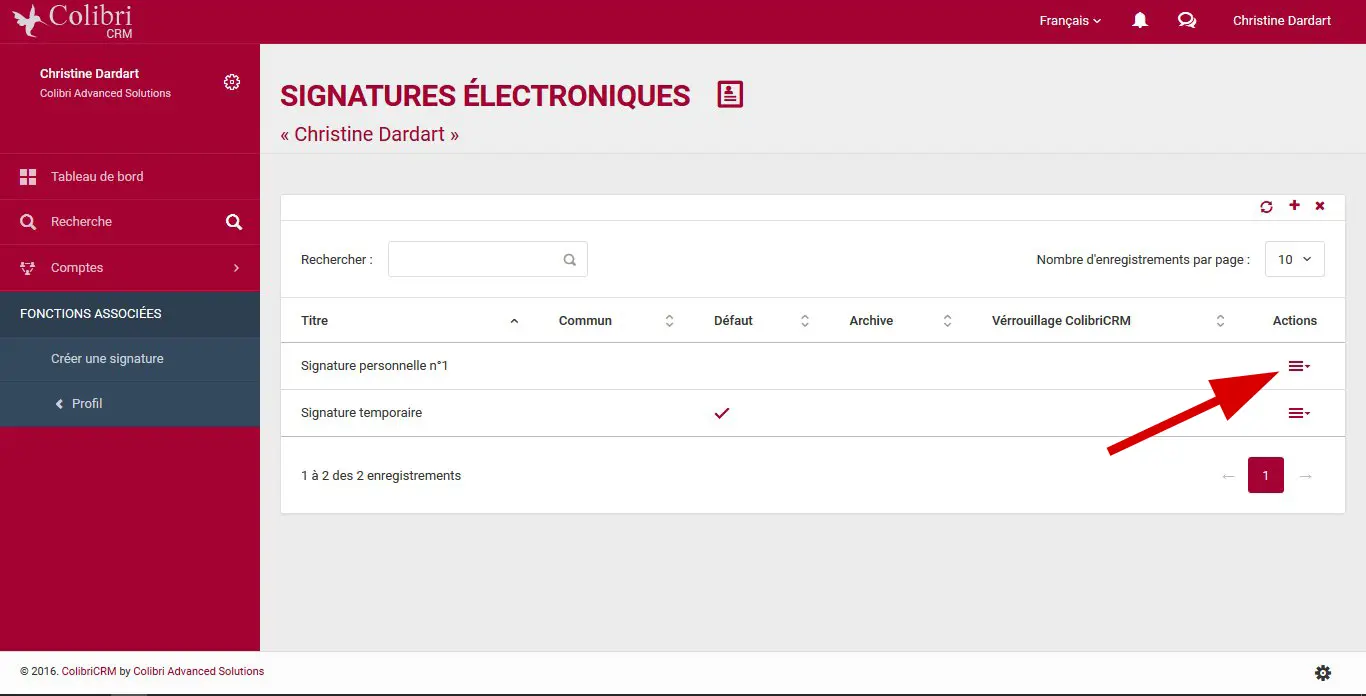This screenshot has height=696, width=1366.
Task: Go to next page arrow
Action: [1305, 476]
